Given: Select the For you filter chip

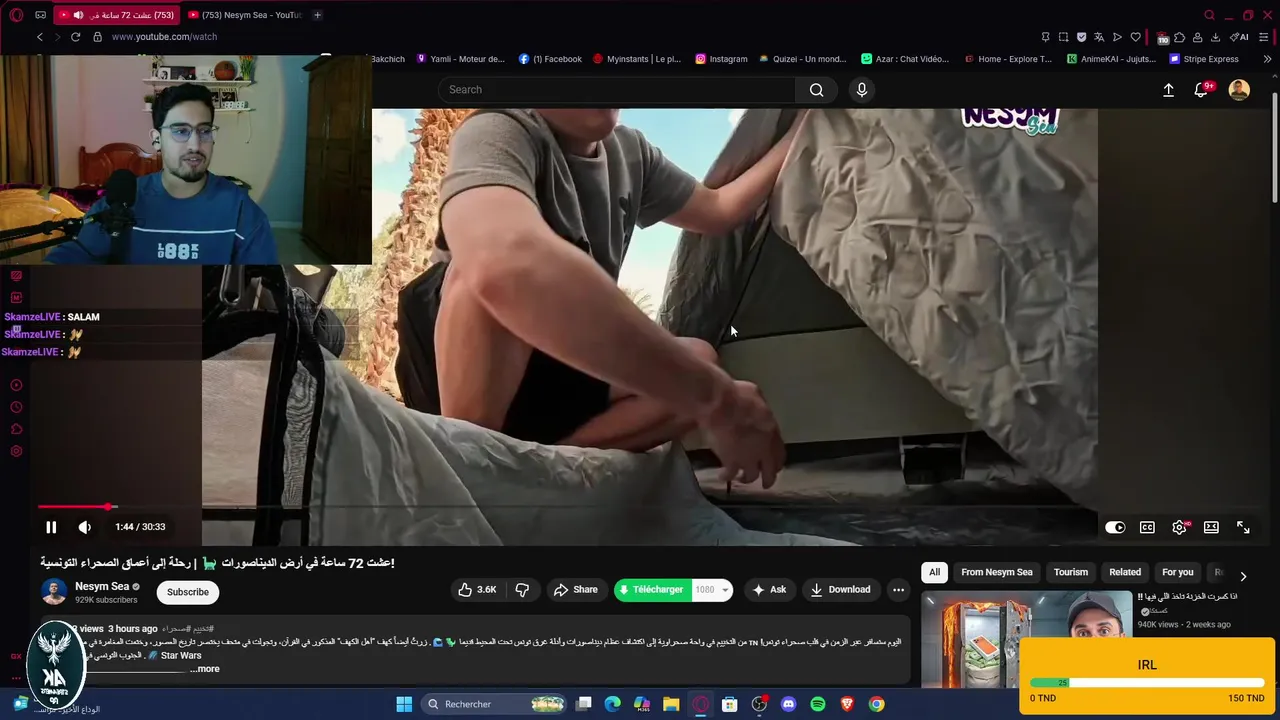Looking at the screenshot, I should 1177,572.
